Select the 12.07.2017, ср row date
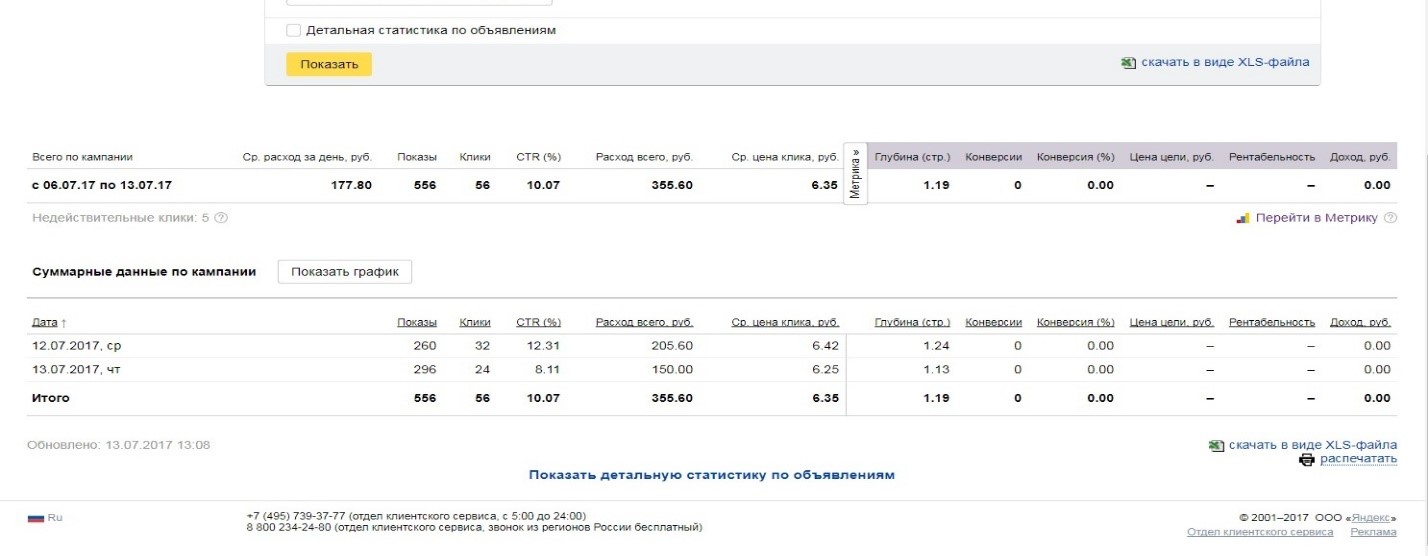The image size is (1428, 556). (77, 346)
